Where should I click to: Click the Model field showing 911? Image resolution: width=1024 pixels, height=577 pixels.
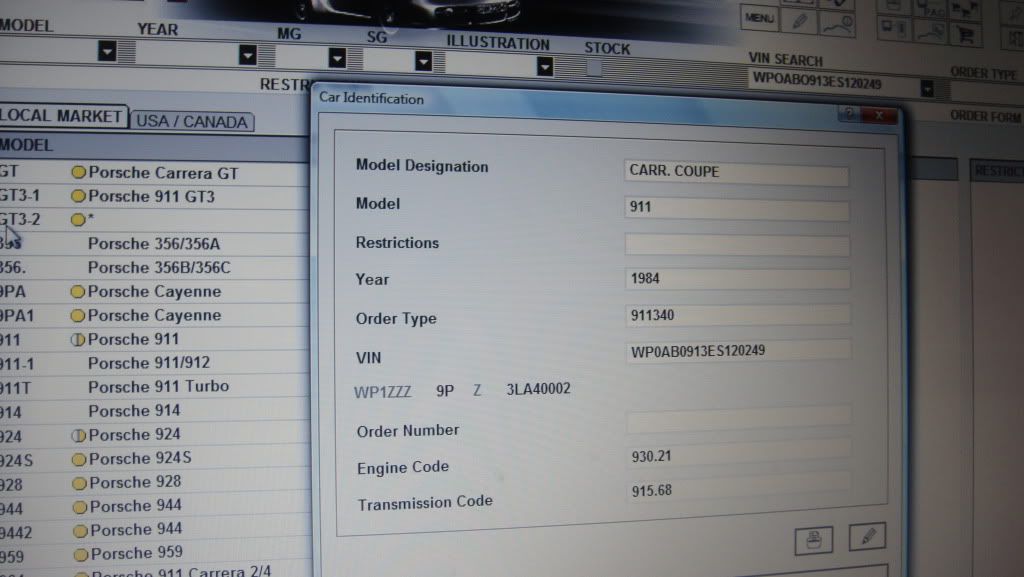tap(737, 208)
